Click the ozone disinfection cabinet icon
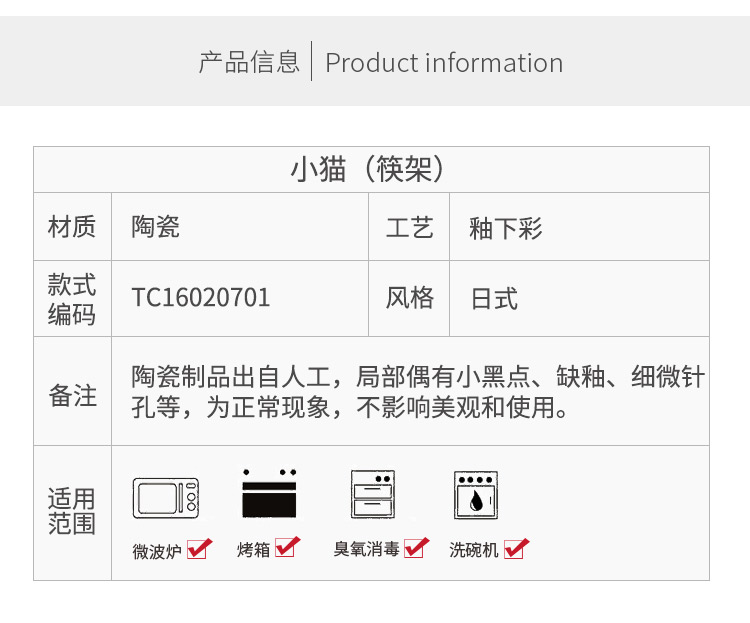750x623 pixels. click(x=373, y=494)
